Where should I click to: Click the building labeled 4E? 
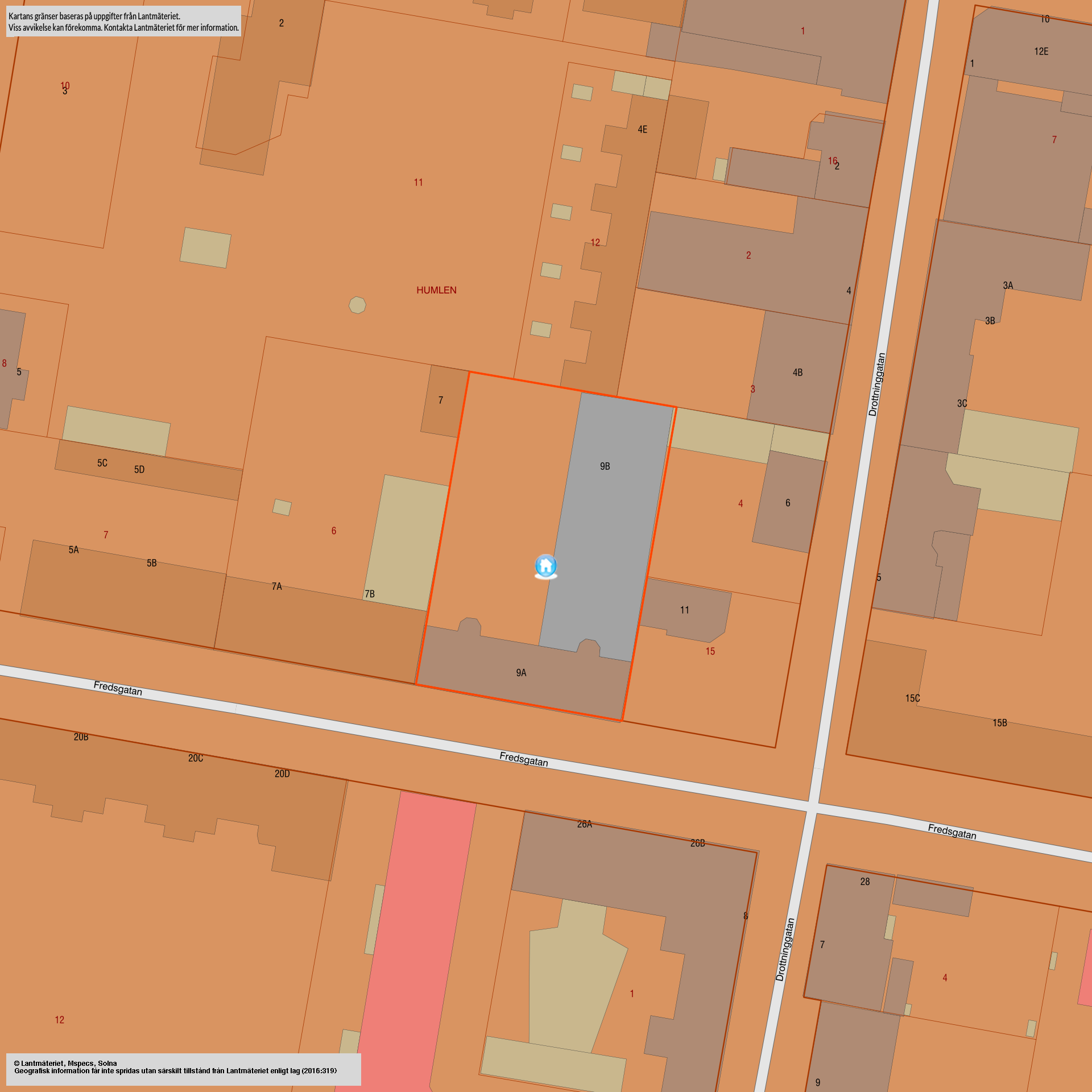tap(642, 130)
